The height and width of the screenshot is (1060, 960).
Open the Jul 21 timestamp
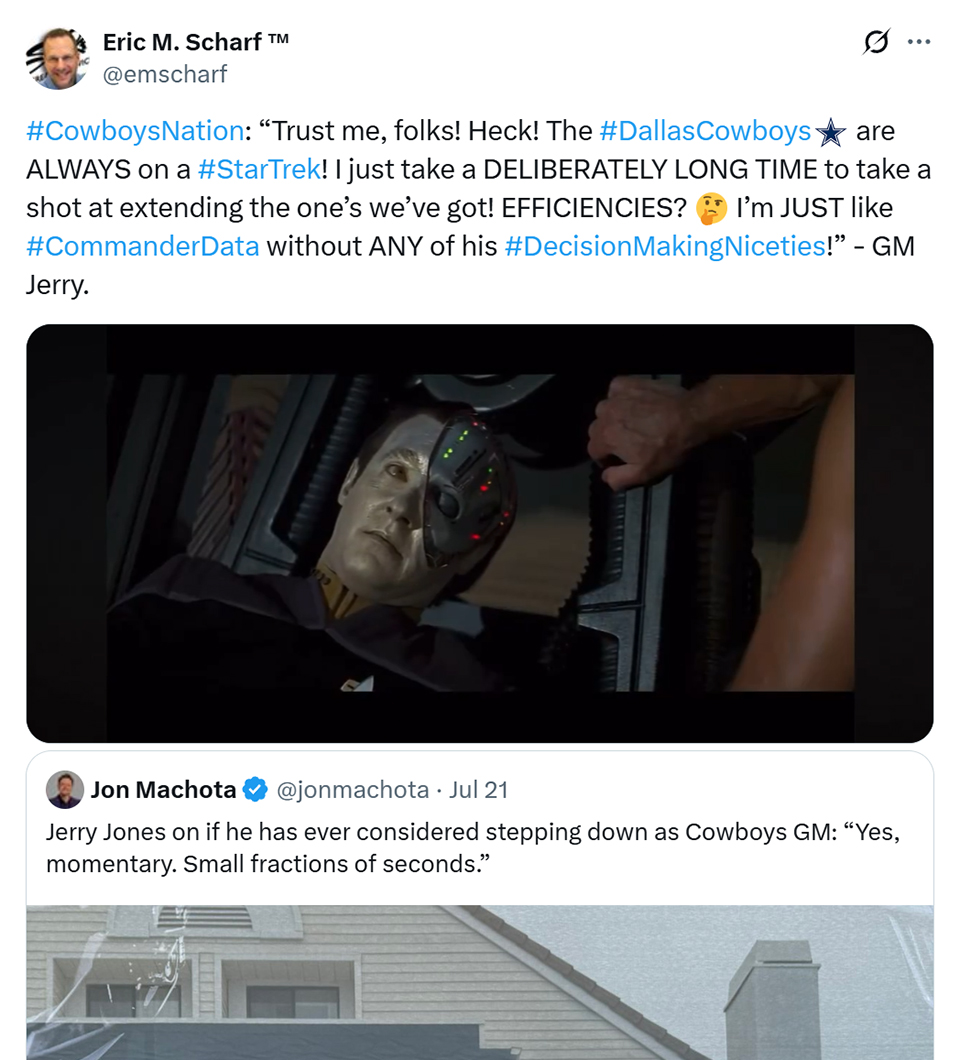pyautogui.click(x=479, y=790)
